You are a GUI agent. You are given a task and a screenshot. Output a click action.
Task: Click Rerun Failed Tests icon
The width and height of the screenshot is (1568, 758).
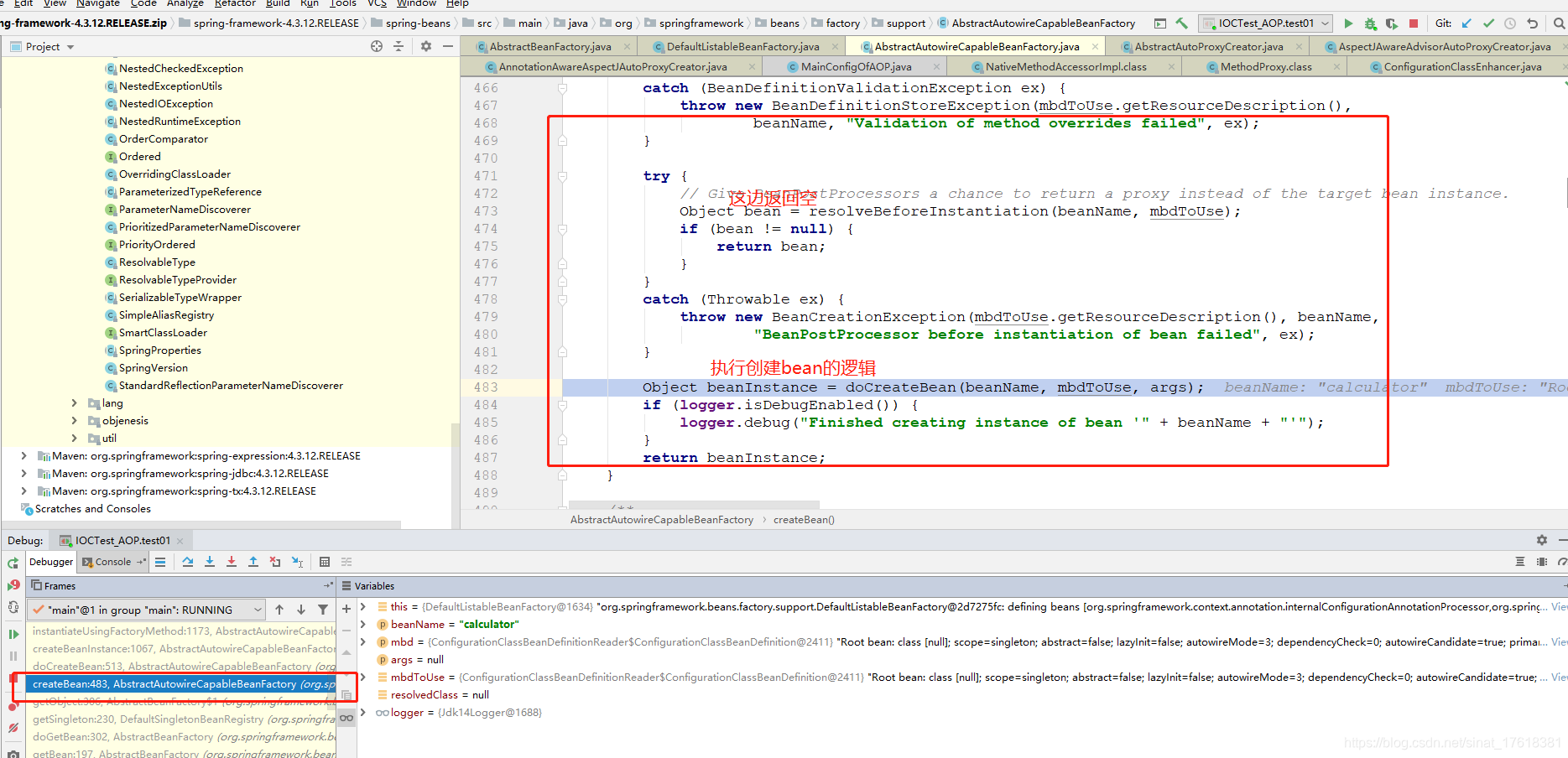13,584
